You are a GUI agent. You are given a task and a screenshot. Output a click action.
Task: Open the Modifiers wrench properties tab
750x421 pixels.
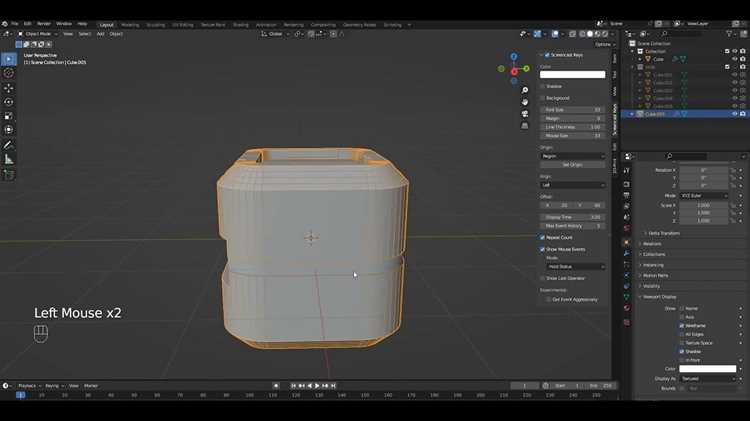pos(627,253)
